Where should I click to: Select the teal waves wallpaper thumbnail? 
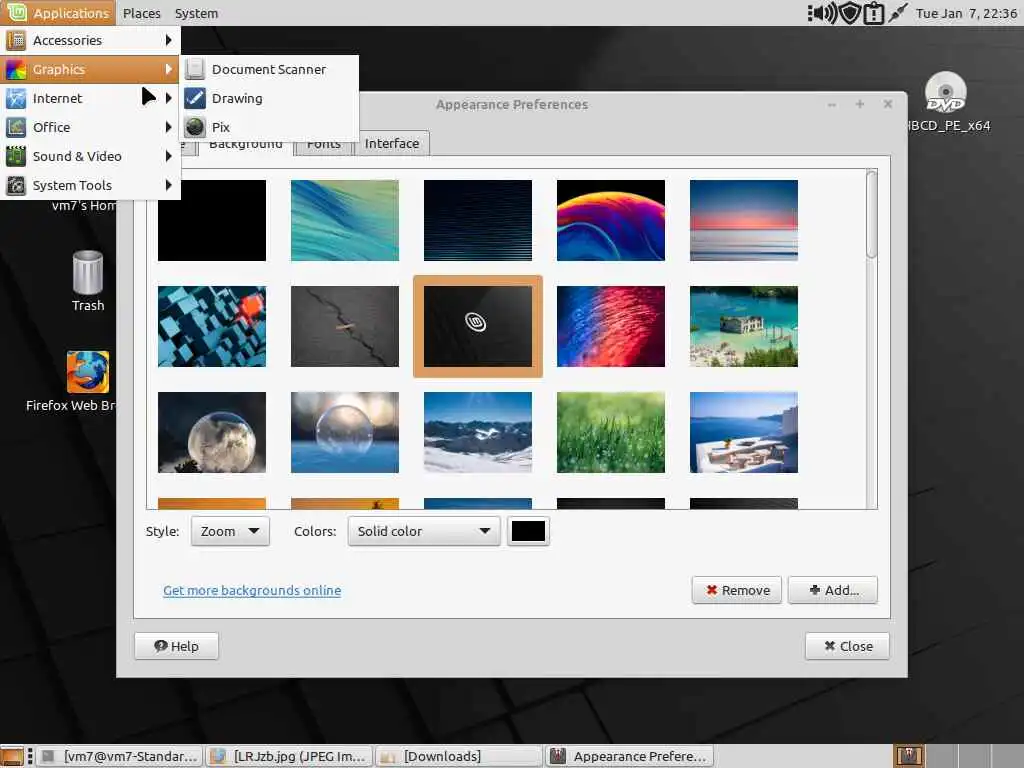tap(345, 220)
